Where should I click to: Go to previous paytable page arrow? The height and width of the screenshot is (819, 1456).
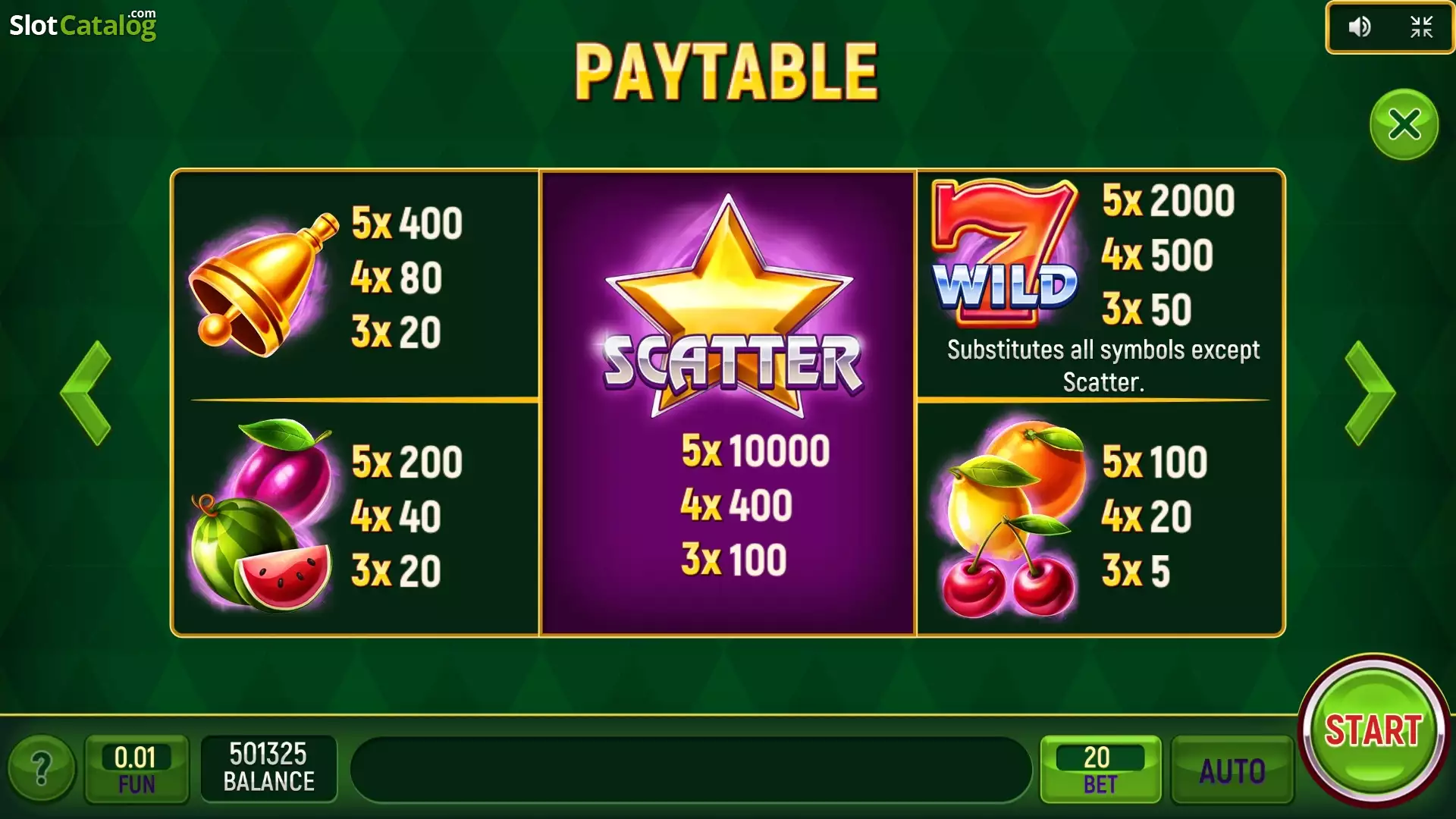86,392
